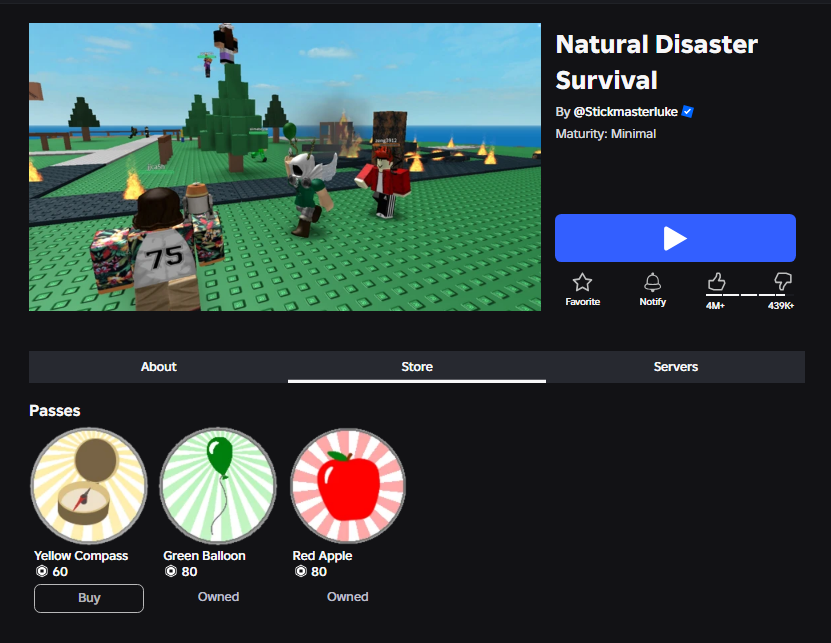Click the Notify bell icon
Viewport: 831px width, 643px height.
(652, 282)
